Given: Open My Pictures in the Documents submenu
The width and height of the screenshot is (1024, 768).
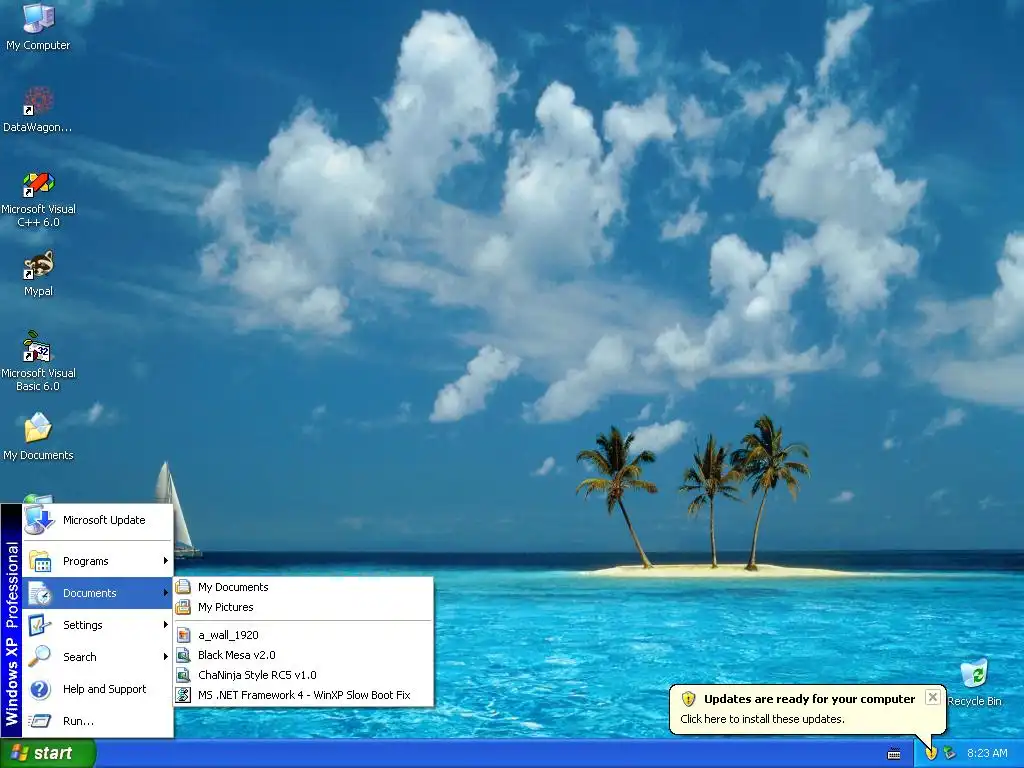Looking at the screenshot, I should click(x=303, y=607).
